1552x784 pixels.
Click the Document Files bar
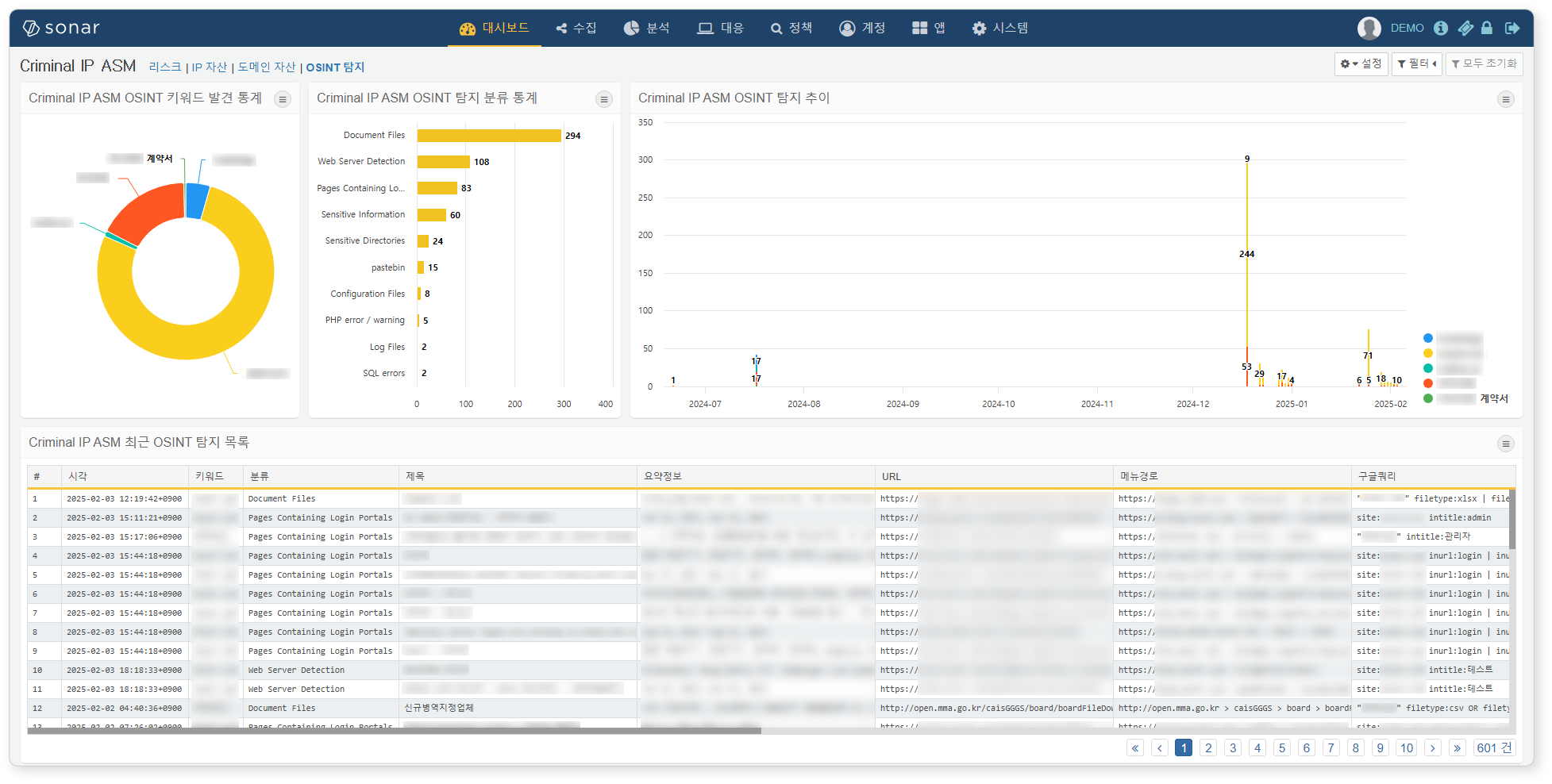point(489,136)
